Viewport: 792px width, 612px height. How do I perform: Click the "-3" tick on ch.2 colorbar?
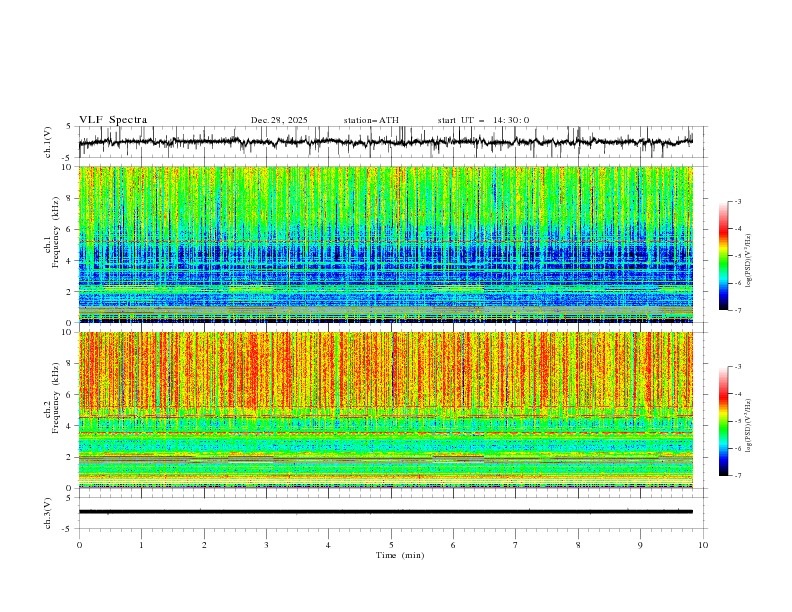click(737, 367)
